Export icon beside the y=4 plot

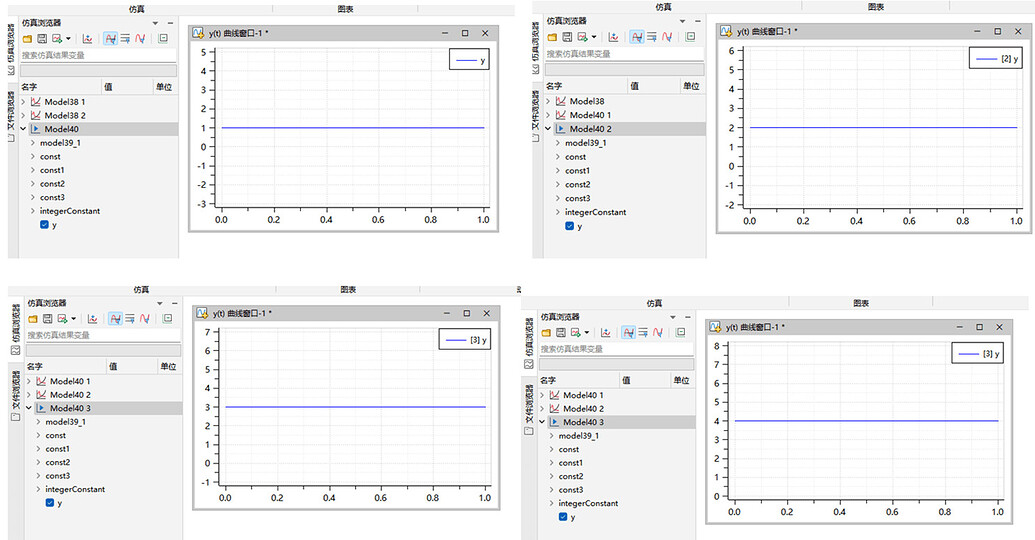coord(576,333)
